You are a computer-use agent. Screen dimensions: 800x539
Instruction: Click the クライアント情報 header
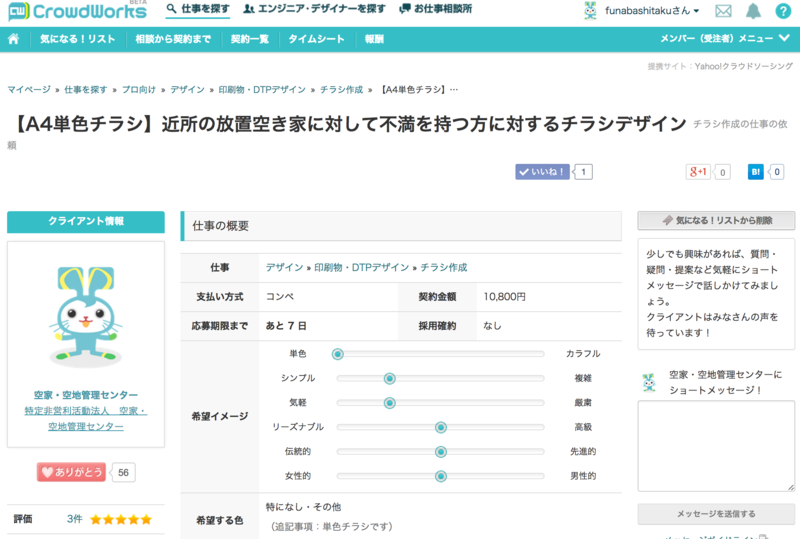click(86, 222)
